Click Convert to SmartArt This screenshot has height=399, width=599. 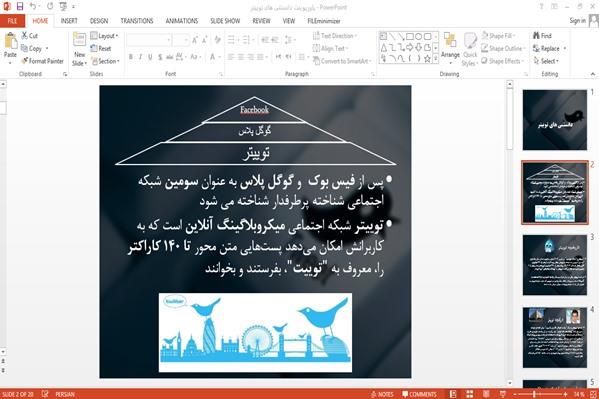[342, 61]
